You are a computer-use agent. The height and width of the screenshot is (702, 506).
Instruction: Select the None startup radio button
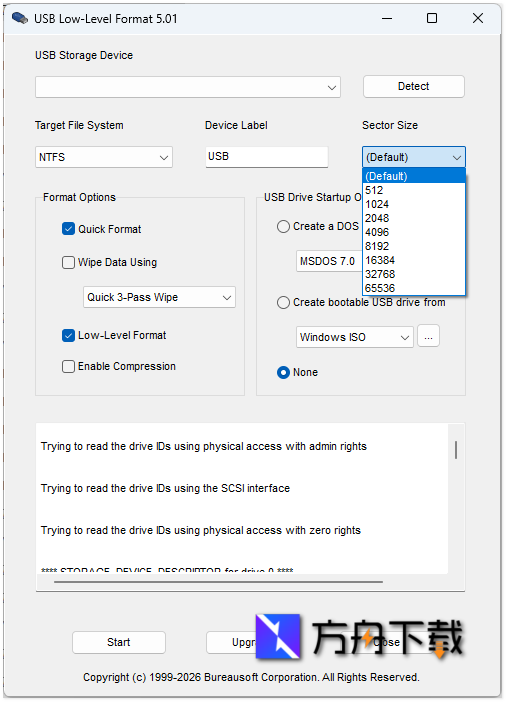283,372
